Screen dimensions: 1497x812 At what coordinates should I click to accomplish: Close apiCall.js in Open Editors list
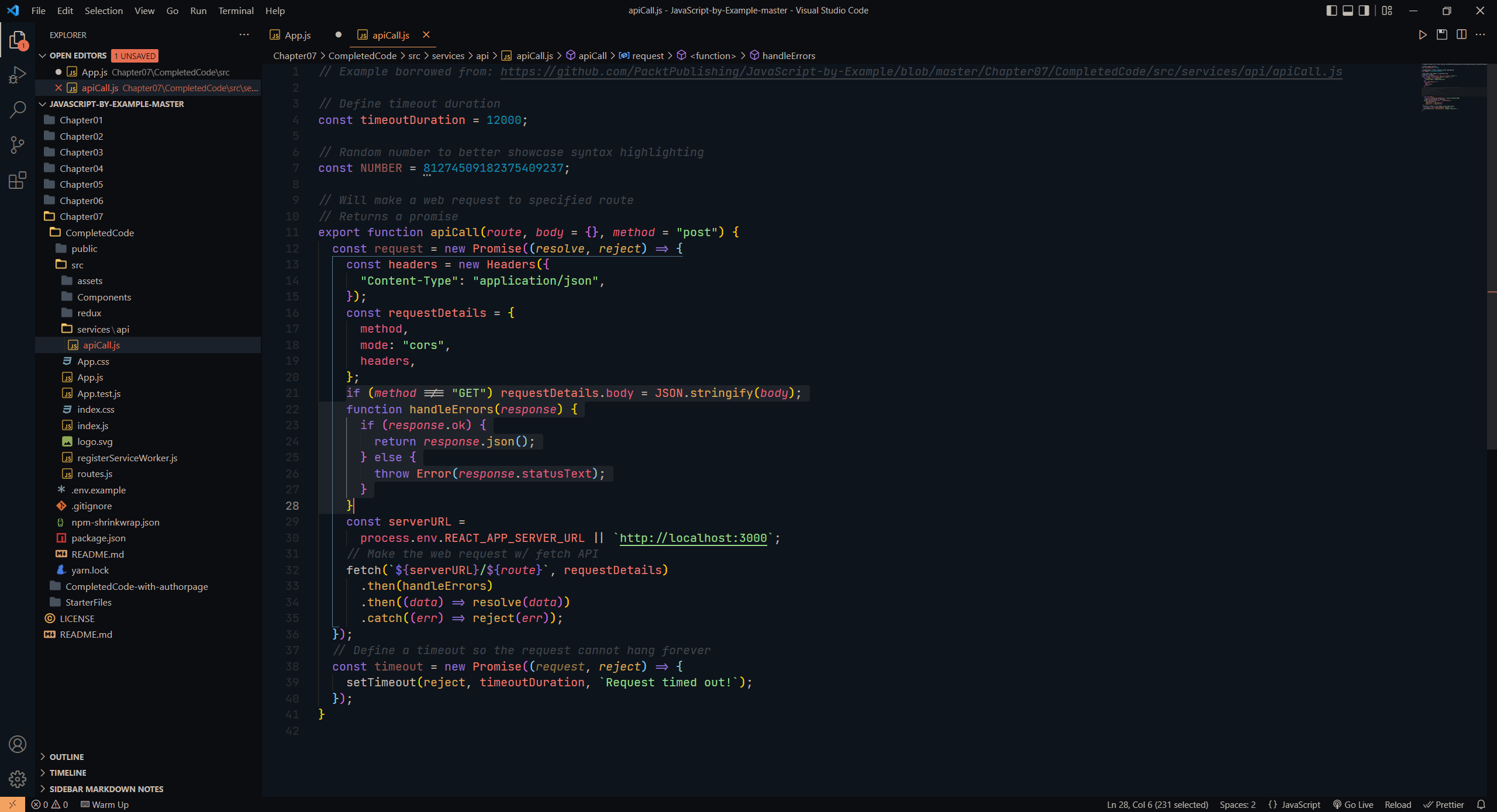click(58, 88)
